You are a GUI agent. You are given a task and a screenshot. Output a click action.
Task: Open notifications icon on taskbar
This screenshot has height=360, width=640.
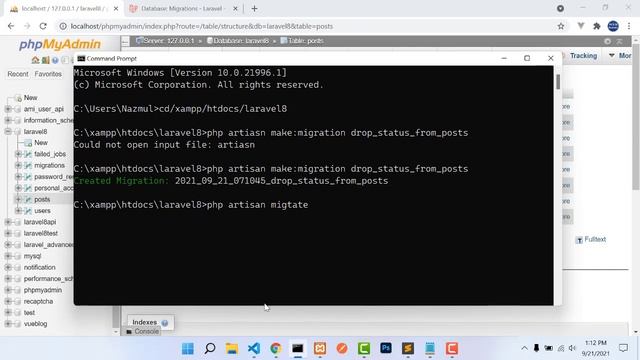coord(623,348)
